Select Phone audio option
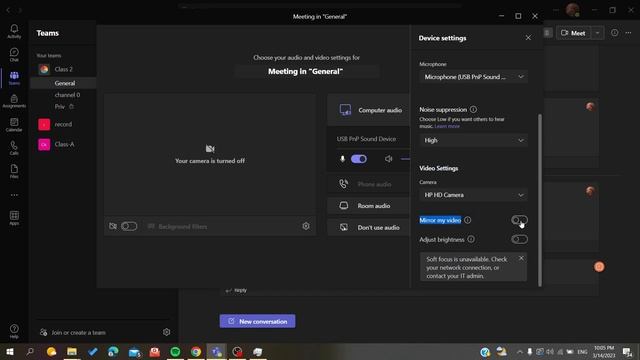The width and height of the screenshot is (640, 360). coord(369,184)
